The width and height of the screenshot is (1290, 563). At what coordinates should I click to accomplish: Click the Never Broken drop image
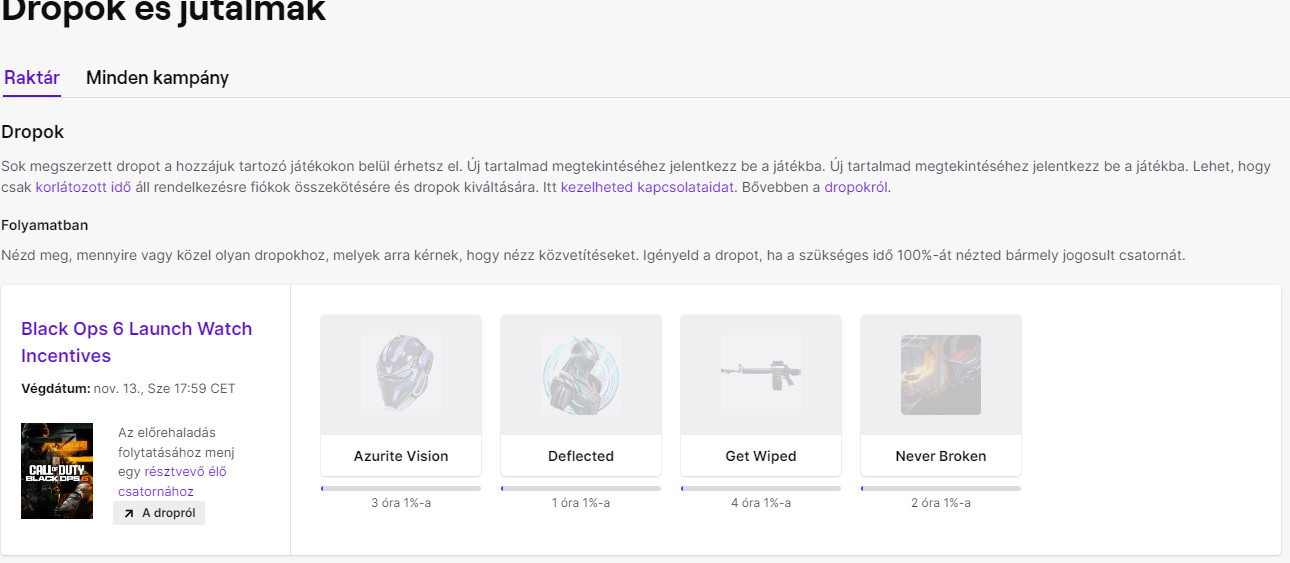[941, 374]
